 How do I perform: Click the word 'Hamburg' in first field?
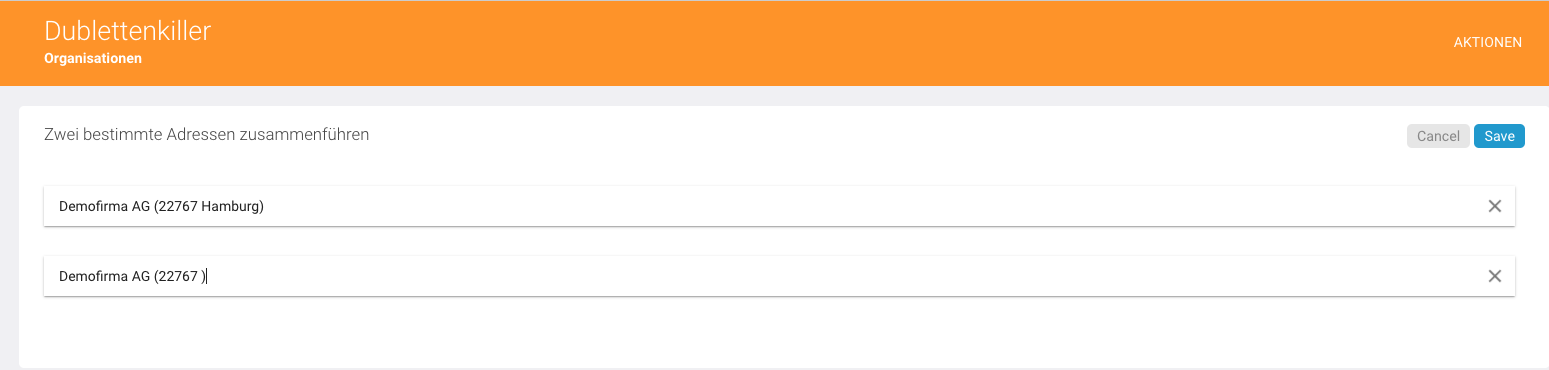pyautogui.click(x=231, y=207)
